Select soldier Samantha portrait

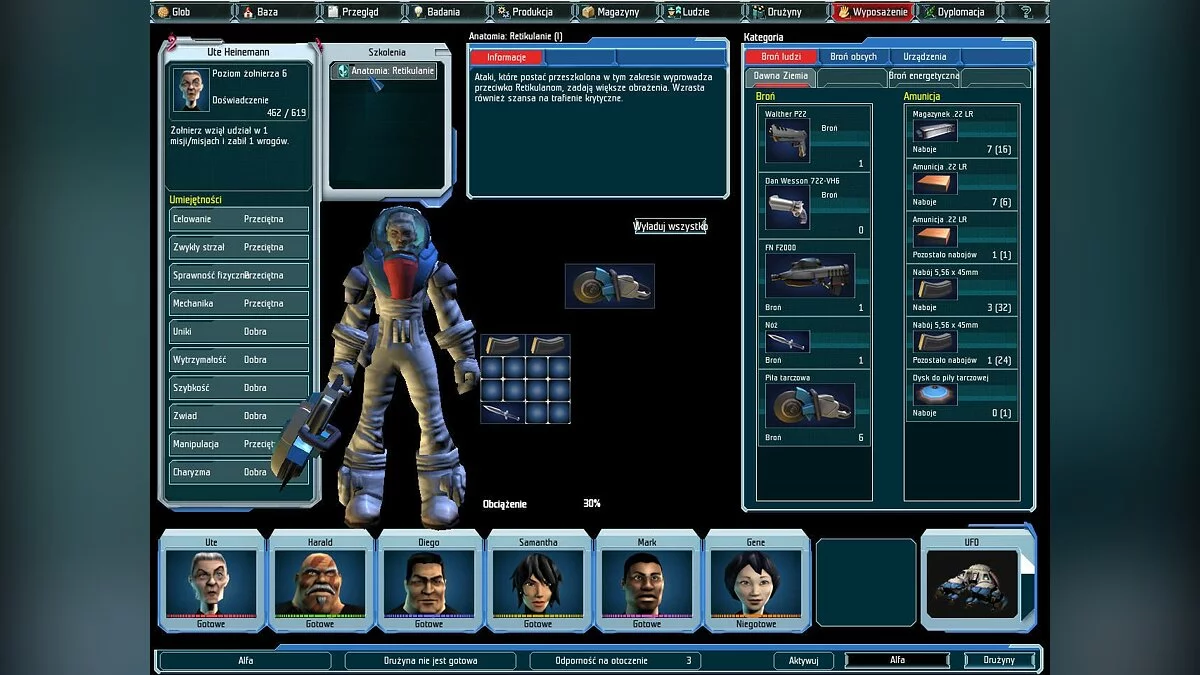[x=538, y=583]
